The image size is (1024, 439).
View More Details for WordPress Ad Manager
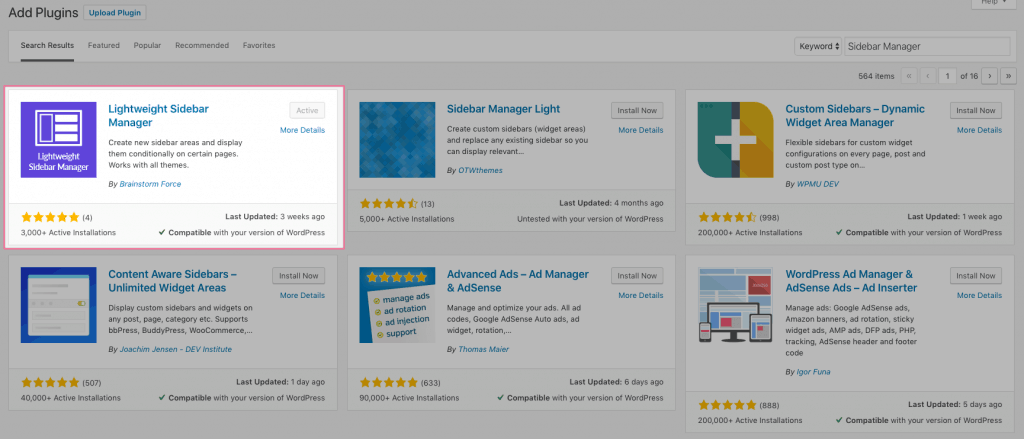click(x=980, y=295)
